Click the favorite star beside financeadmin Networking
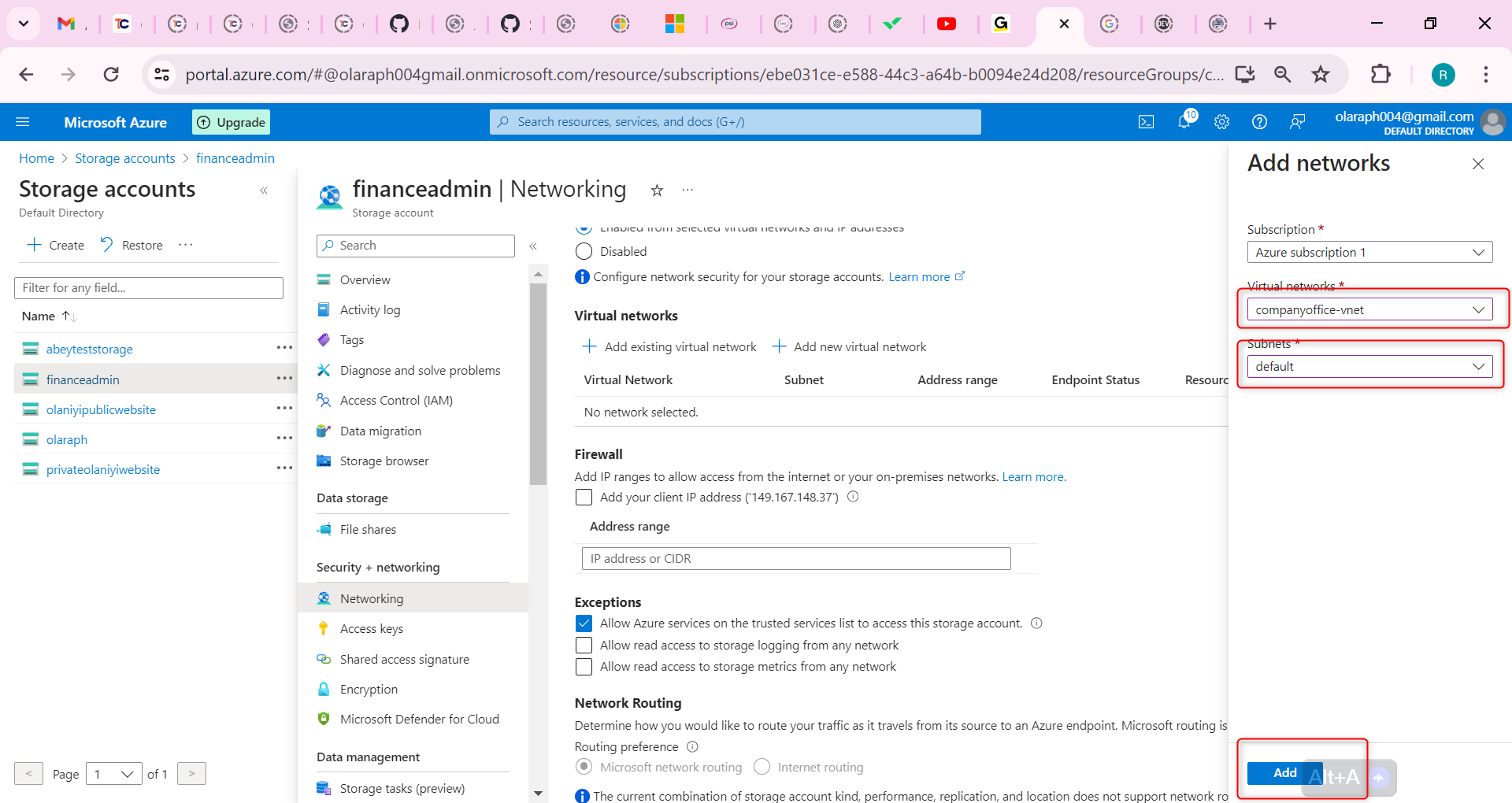 (x=657, y=190)
